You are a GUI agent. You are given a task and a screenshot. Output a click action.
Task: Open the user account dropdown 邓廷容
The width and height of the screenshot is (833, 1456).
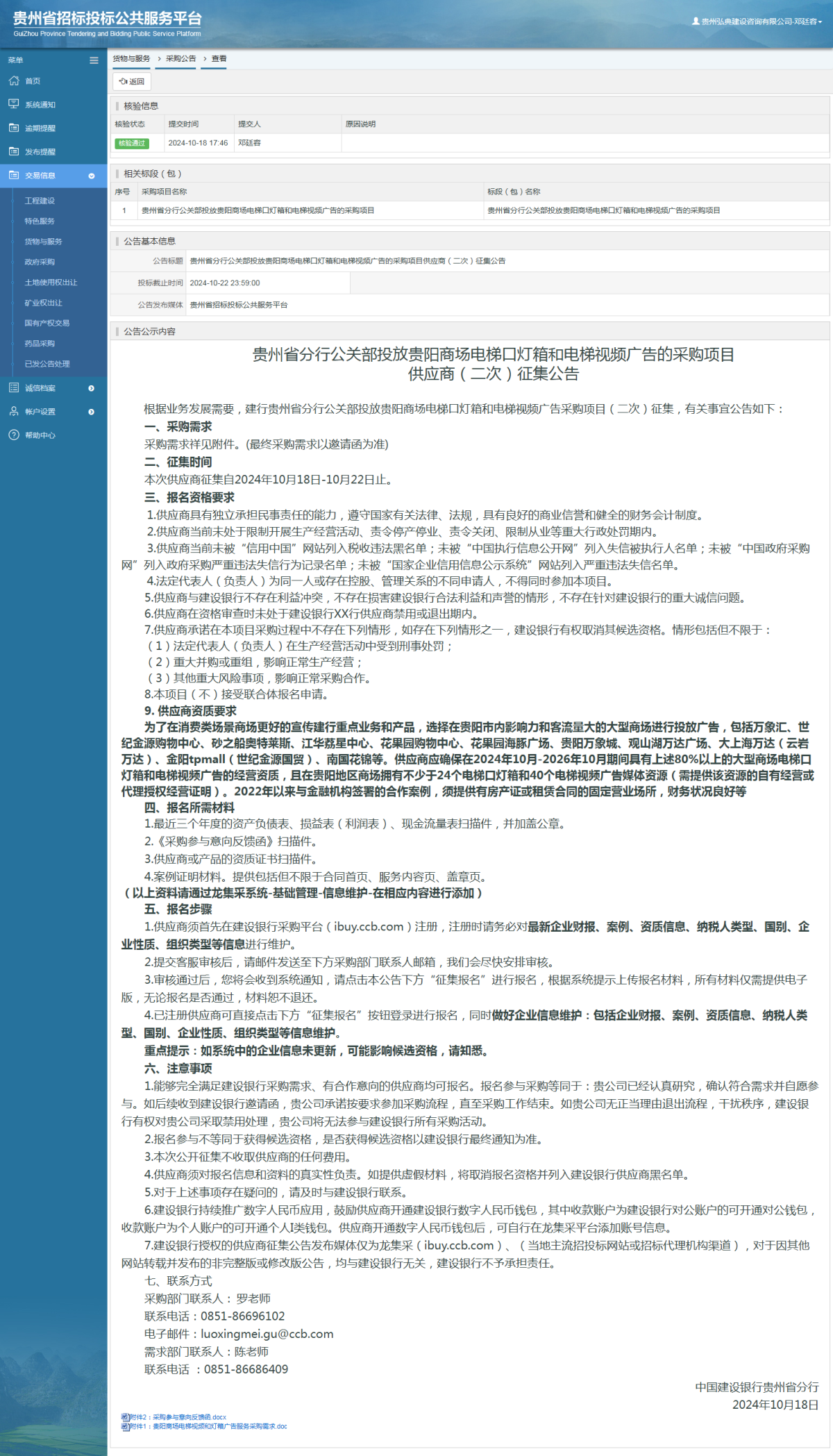tap(762, 22)
